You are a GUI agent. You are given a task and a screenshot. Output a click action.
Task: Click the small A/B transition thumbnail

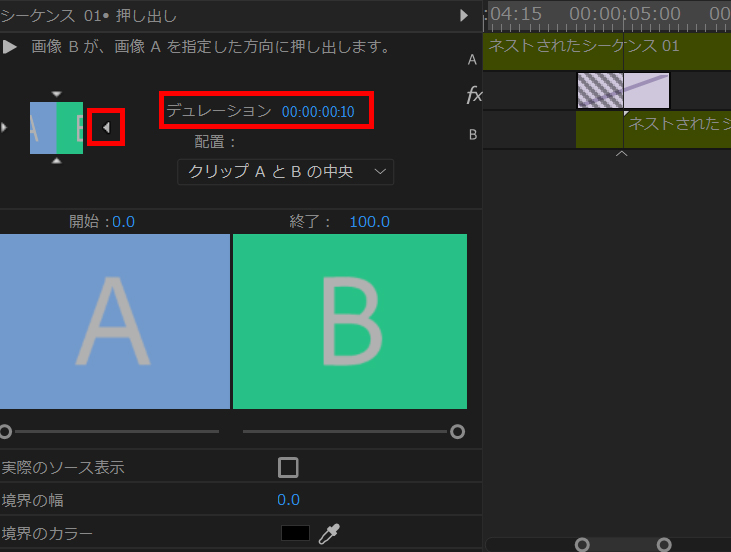point(57,127)
